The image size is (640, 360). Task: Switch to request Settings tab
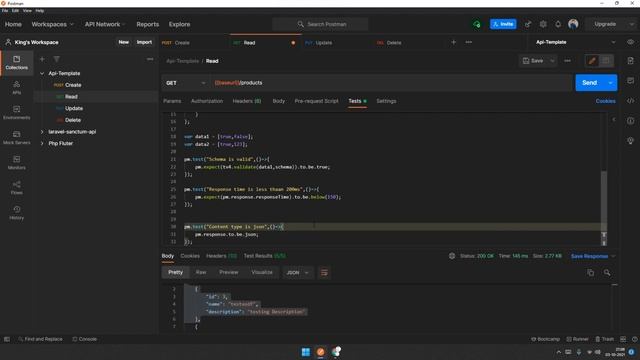click(x=386, y=101)
